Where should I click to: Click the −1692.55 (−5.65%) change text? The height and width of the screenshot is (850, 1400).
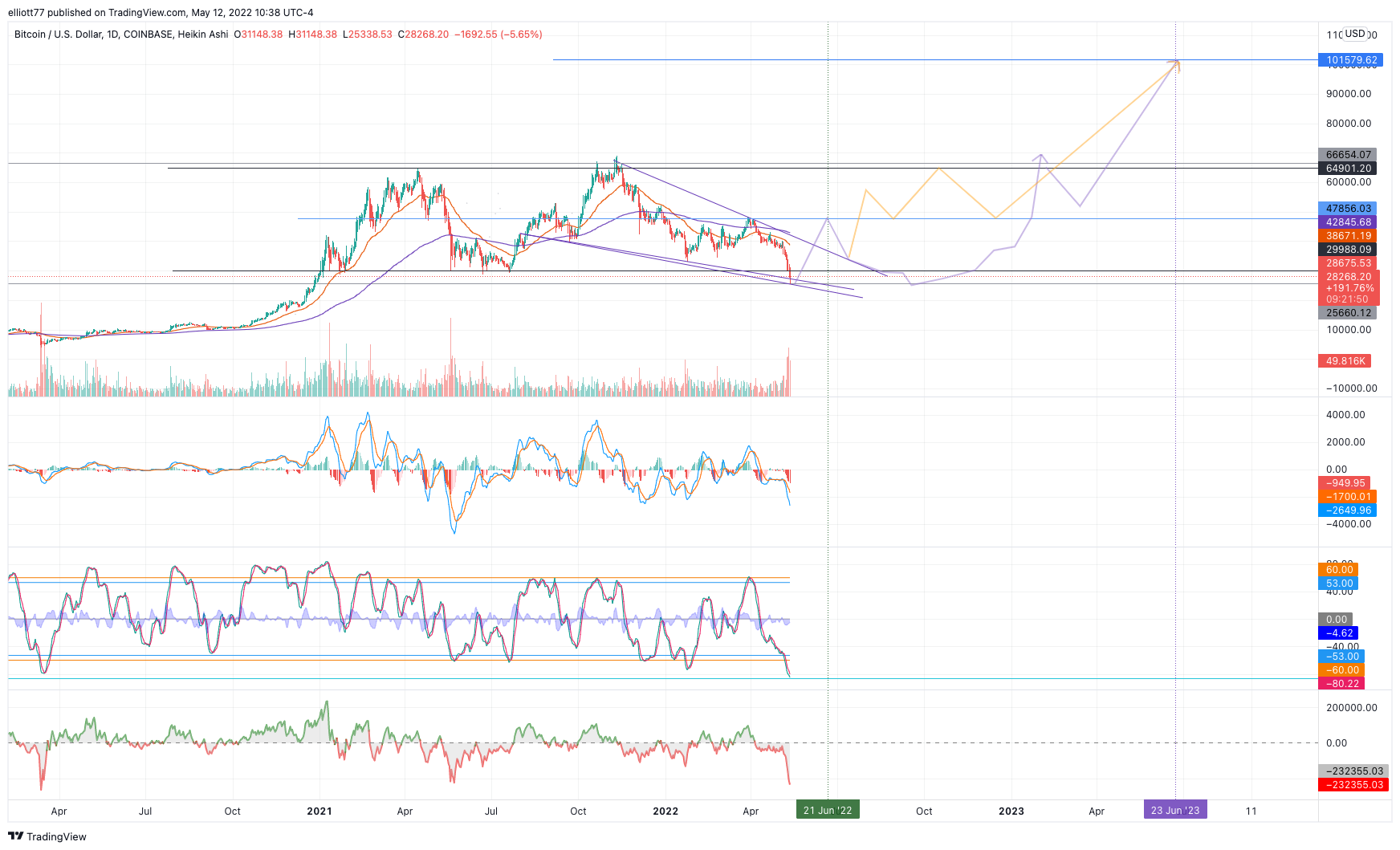click(499, 35)
